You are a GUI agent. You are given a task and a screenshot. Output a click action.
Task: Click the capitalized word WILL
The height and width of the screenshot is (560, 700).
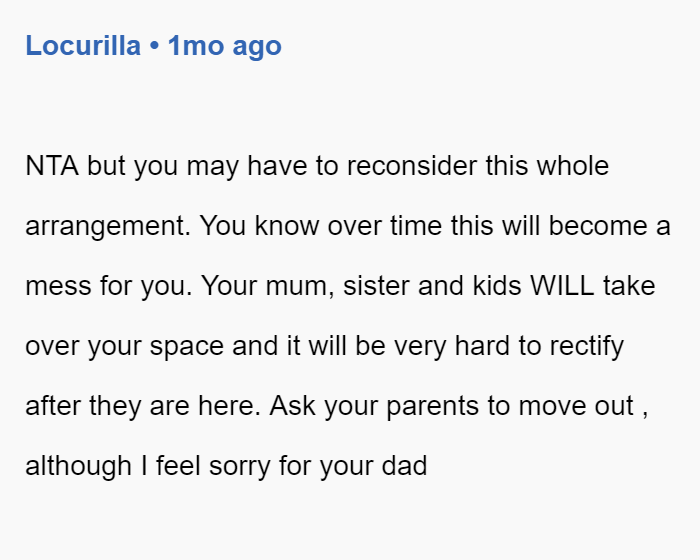coord(562,285)
